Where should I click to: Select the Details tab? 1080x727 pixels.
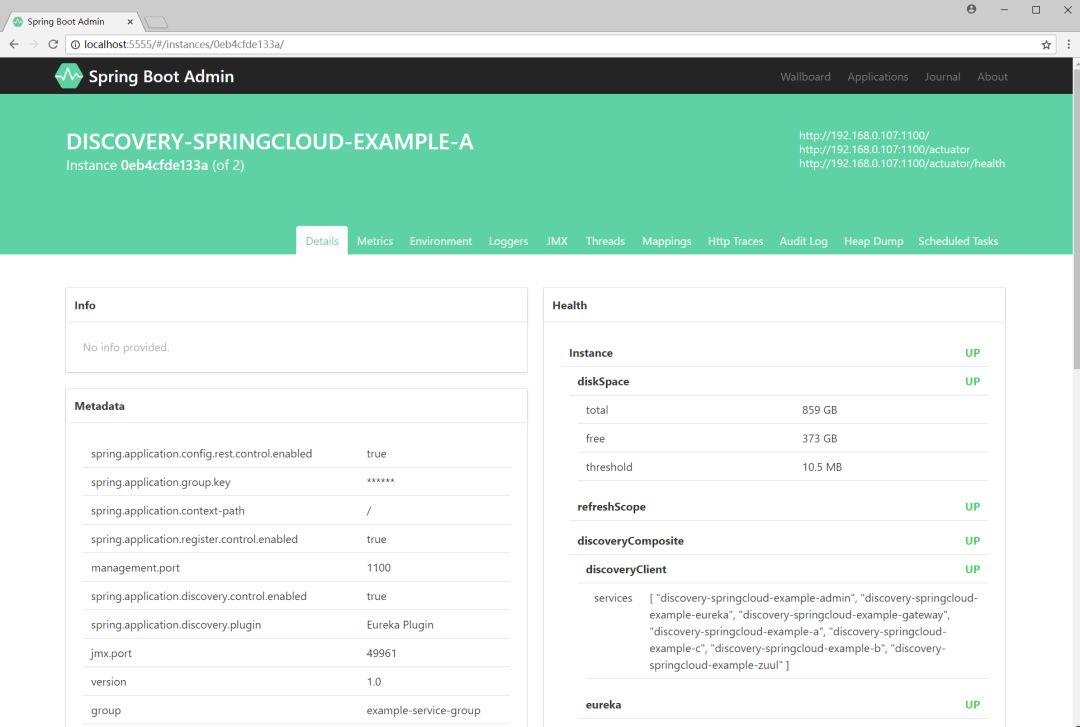pos(322,240)
